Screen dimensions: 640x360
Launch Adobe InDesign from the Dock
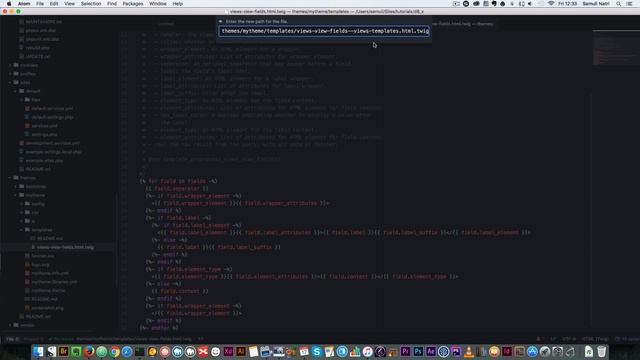click(507, 351)
